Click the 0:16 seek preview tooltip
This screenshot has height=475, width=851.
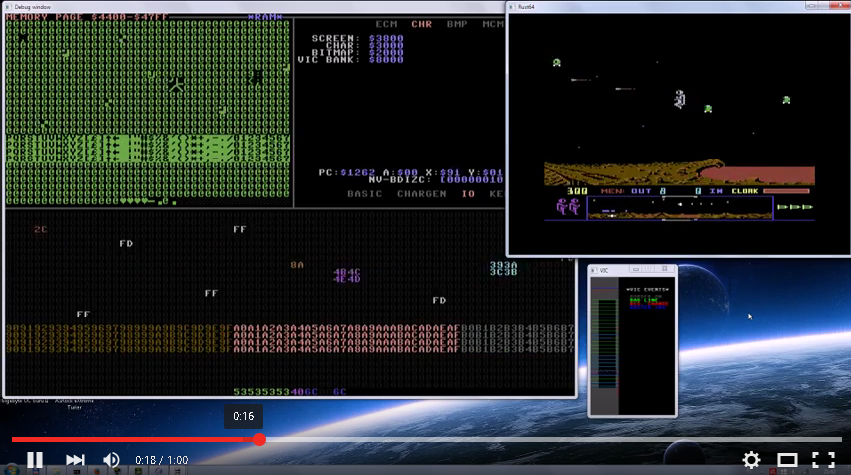click(244, 416)
